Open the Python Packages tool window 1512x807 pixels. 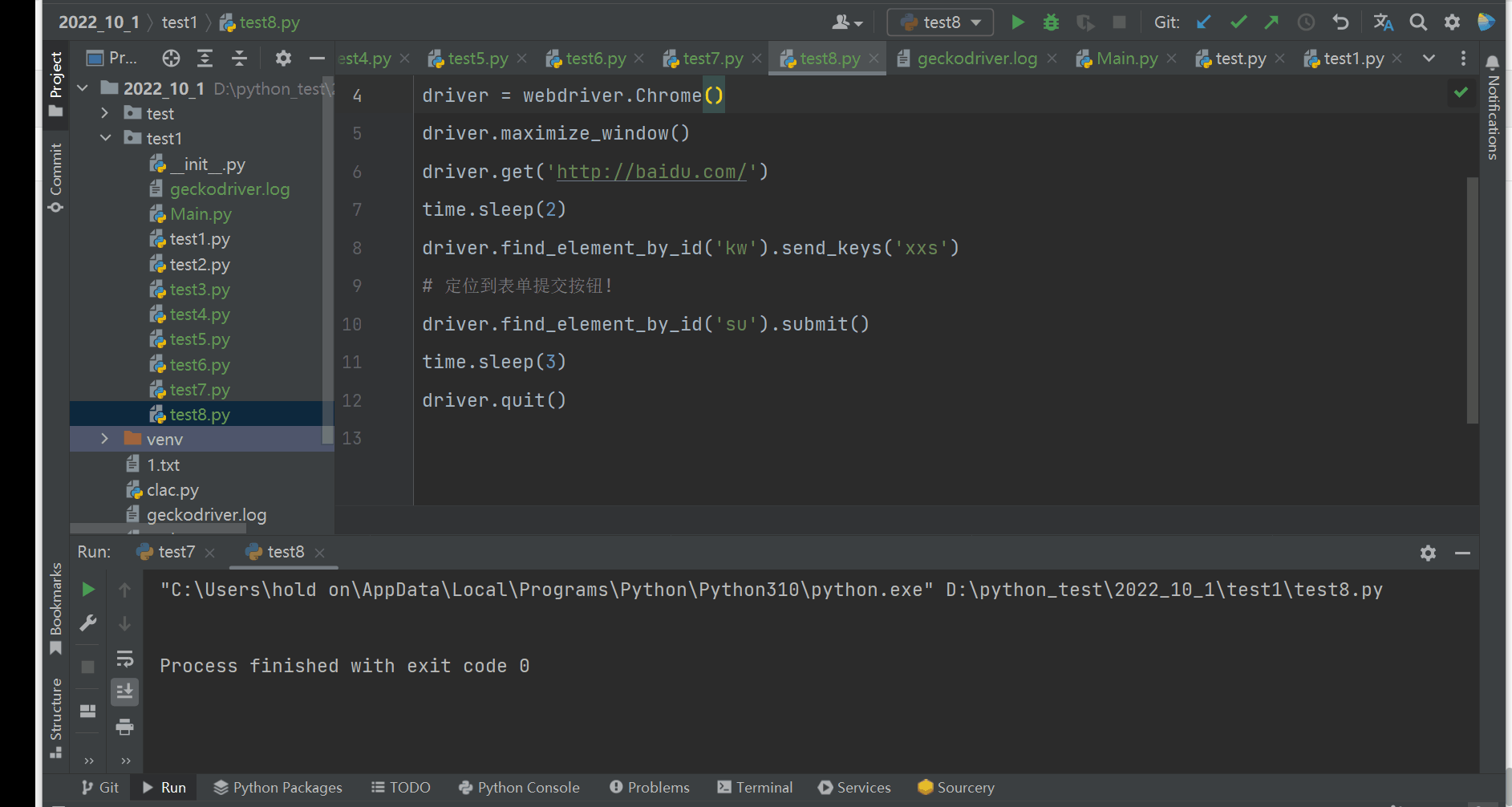(x=278, y=788)
